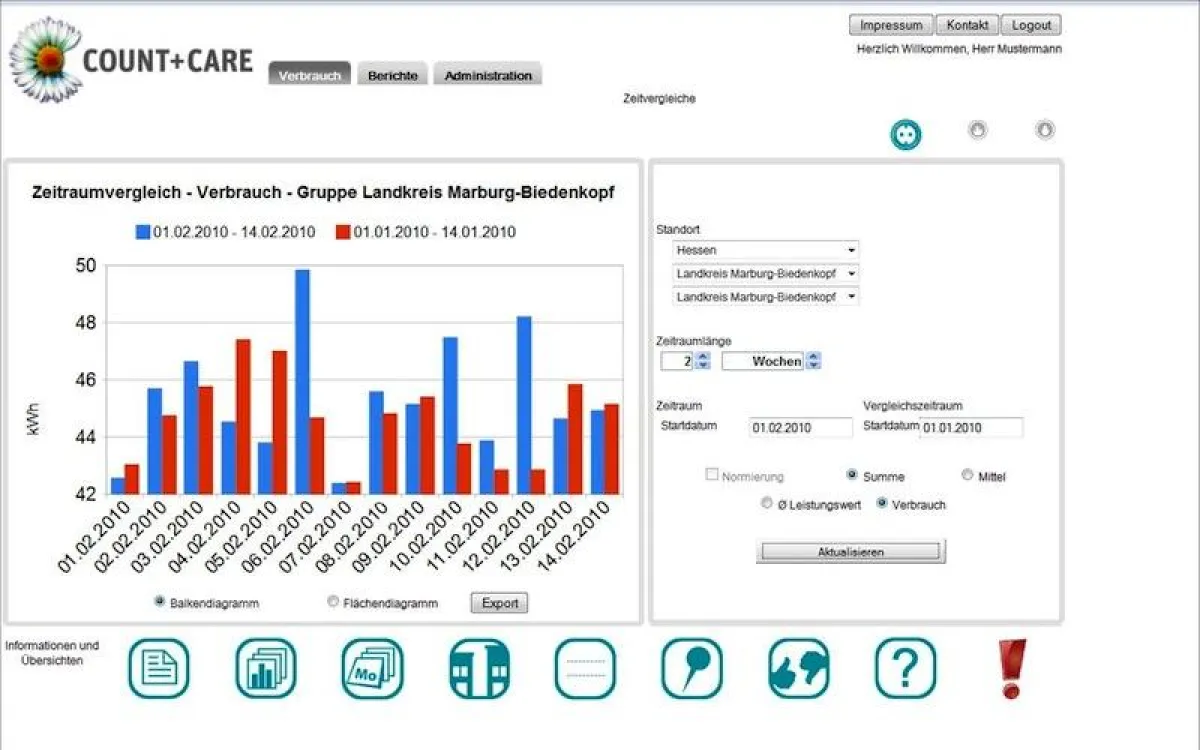
Task: Click the monthly 'Mo' report icon
Action: point(370,669)
